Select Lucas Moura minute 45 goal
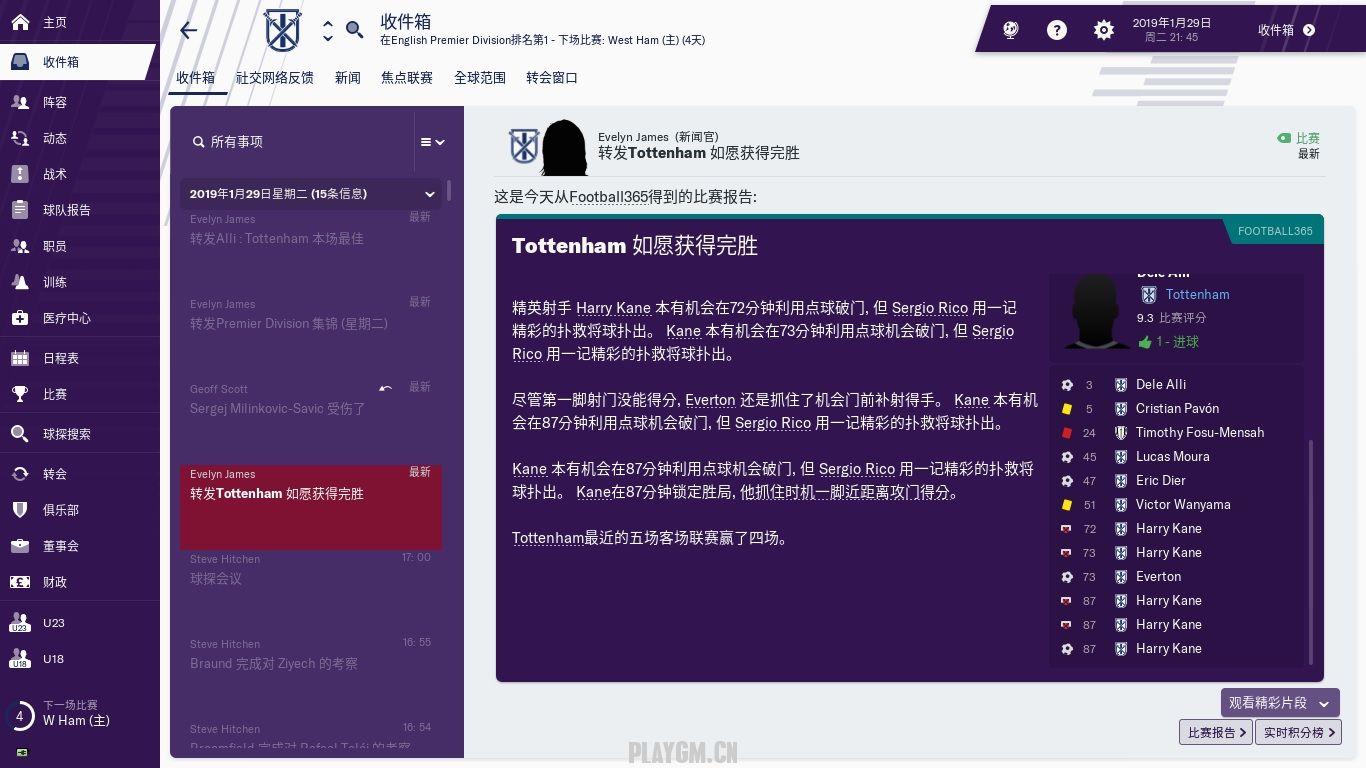The image size is (1366, 768). pyautogui.click(x=1178, y=456)
